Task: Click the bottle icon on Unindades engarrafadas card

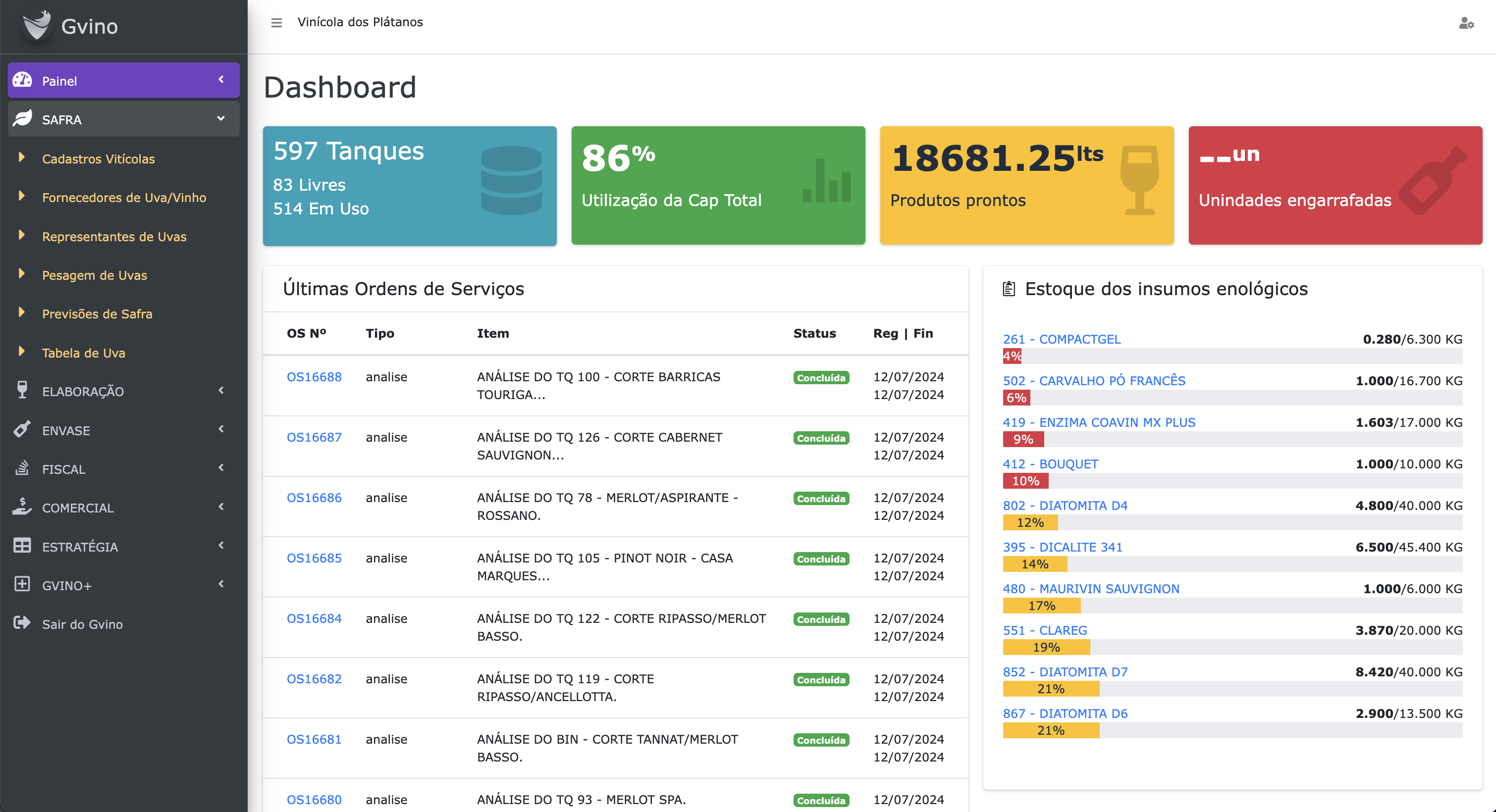Action: point(1433,180)
